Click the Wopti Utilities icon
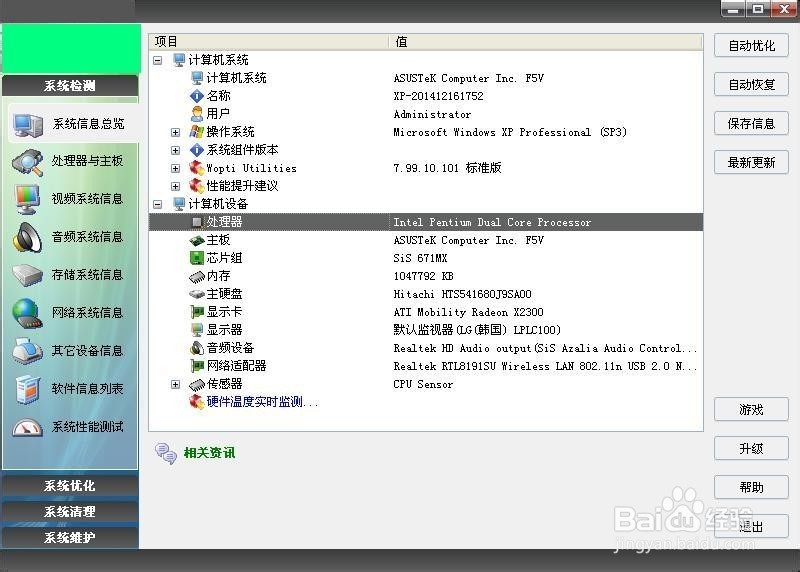800x572 pixels. 196,168
